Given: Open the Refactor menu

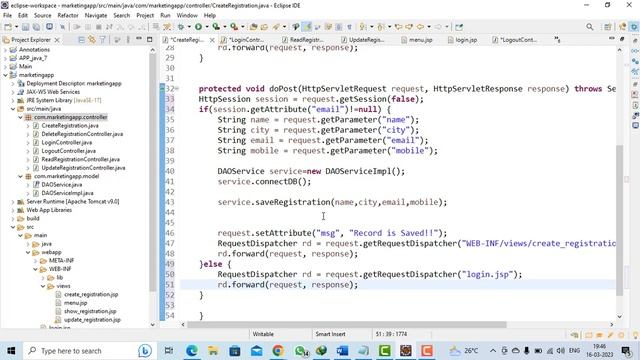Looking at the screenshot, I should (68, 16).
